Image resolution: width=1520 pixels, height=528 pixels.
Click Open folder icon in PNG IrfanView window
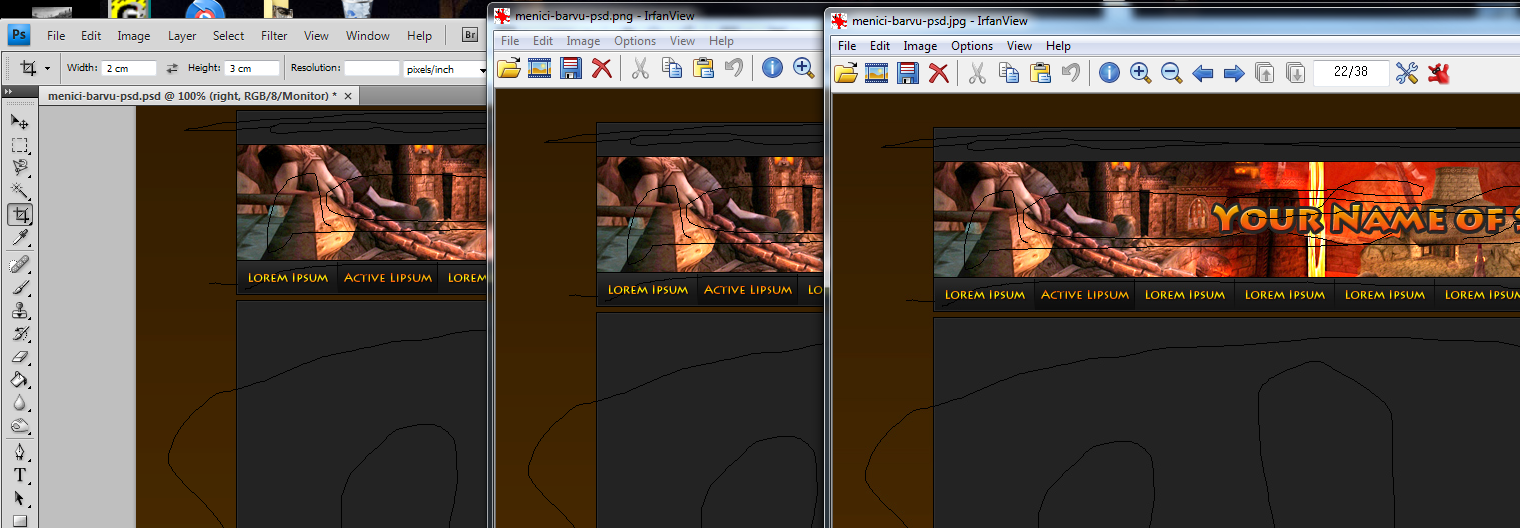[509, 68]
